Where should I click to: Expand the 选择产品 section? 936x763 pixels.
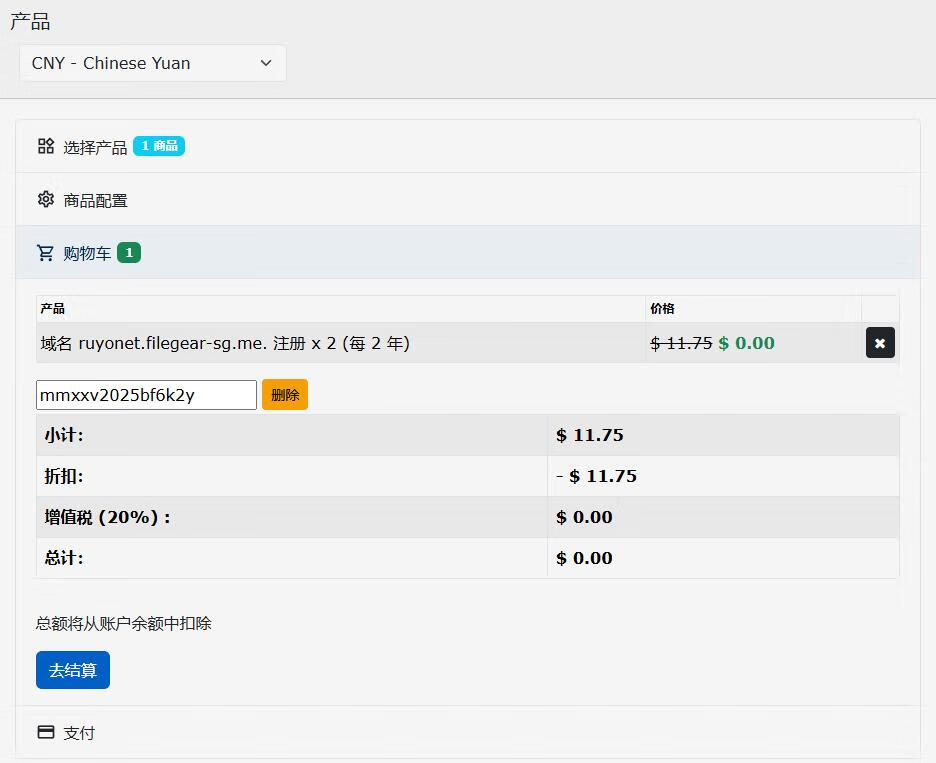(96, 147)
